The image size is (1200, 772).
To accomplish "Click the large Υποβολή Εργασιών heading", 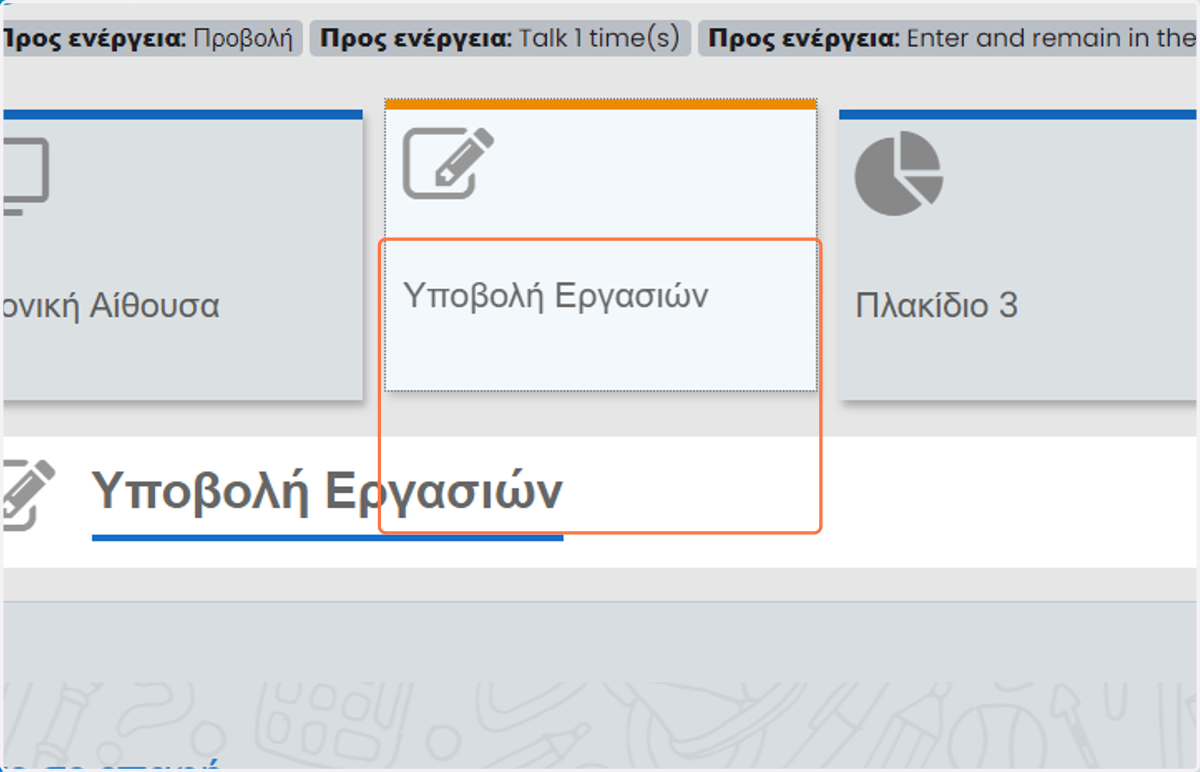I will point(327,491).
